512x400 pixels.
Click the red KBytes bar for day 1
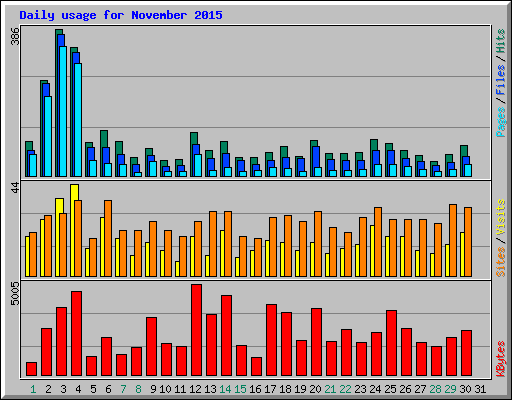[x=32, y=369]
